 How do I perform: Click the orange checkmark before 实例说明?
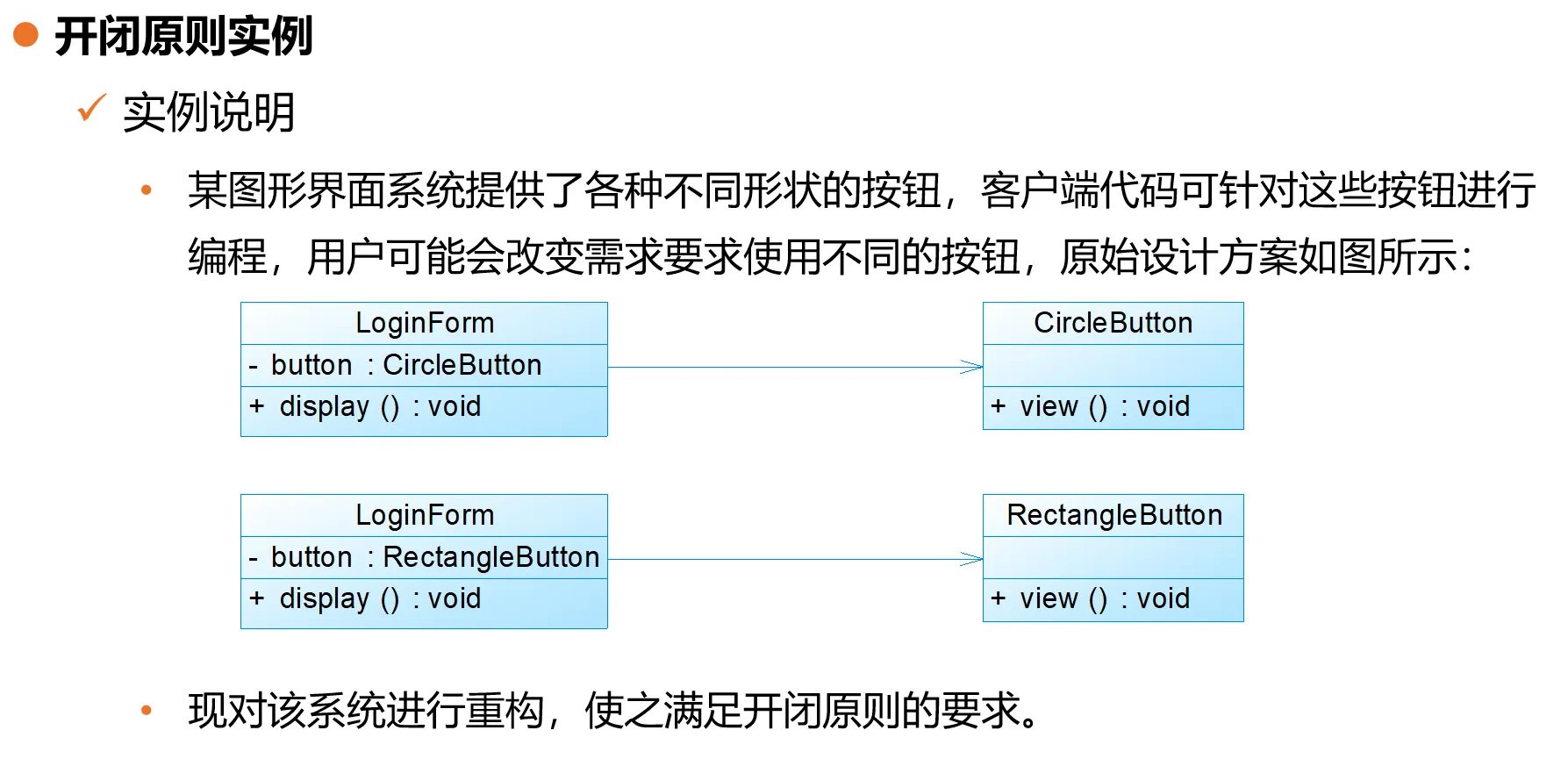[91, 109]
